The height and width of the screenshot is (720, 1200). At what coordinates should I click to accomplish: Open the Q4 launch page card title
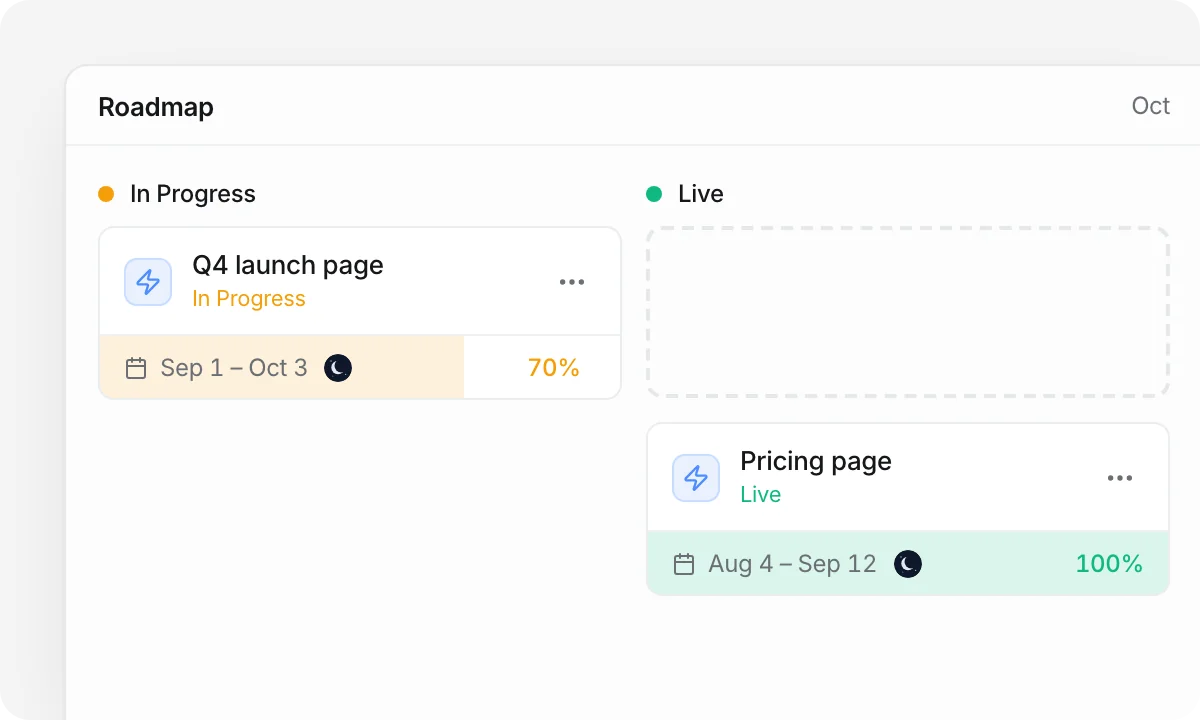coord(288,265)
